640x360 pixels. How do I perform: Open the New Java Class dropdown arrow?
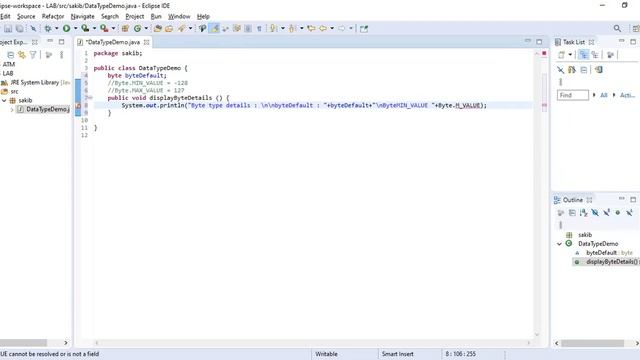(x=146, y=29)
